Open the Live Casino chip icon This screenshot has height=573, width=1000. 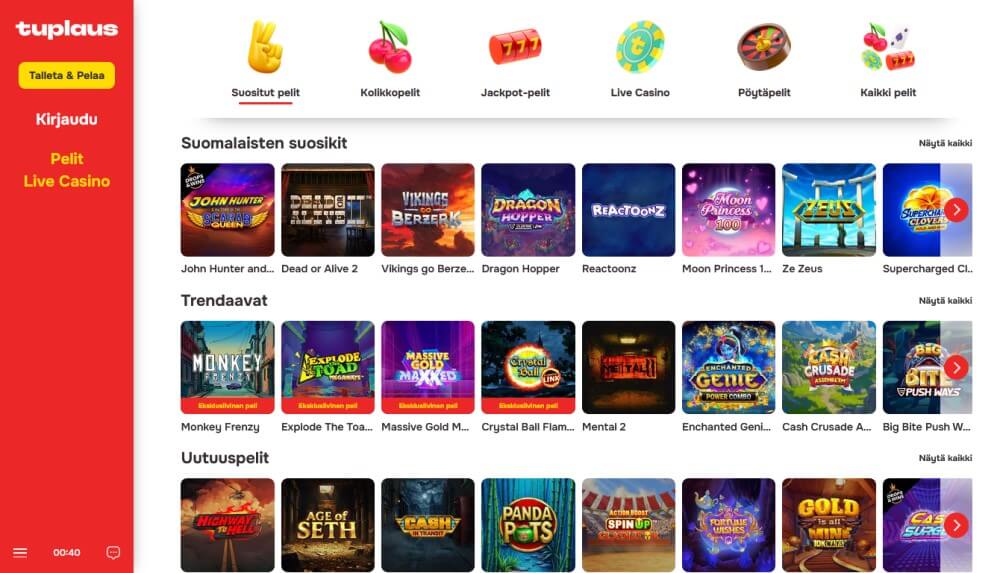pos(640,47)
